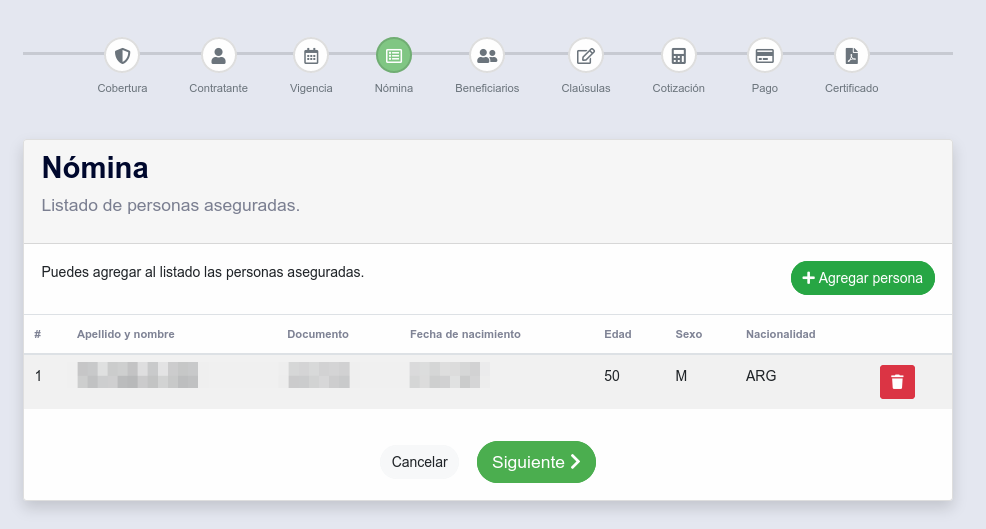986x529 pixels.
Task: Select the active Nómina list step icon
Action: [x=394, y=55]
